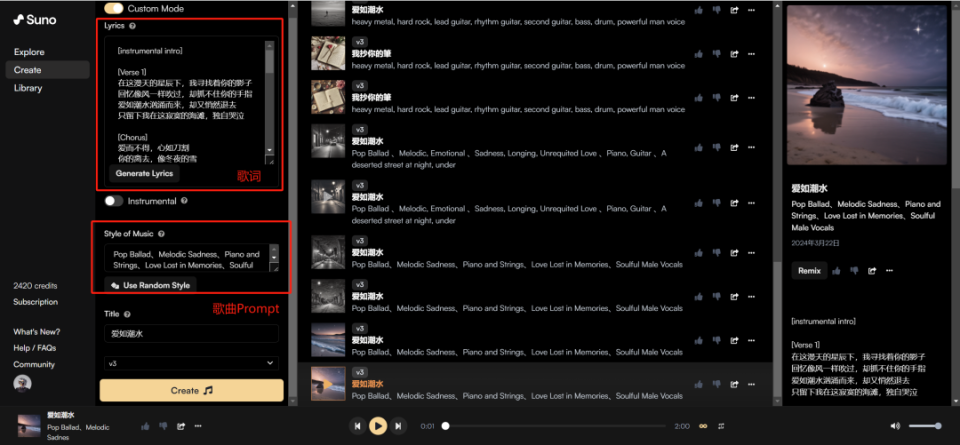Click the speaker volume icon
The width and height of the screenshot is (960, 445).
click(x=895, y=426)
